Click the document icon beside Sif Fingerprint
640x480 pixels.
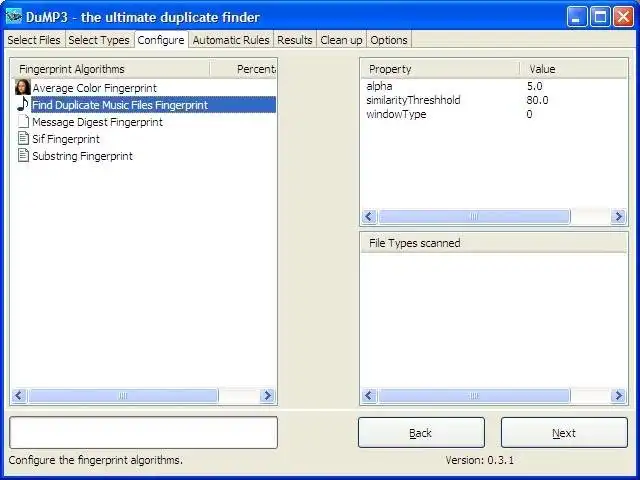pos(23,138)
